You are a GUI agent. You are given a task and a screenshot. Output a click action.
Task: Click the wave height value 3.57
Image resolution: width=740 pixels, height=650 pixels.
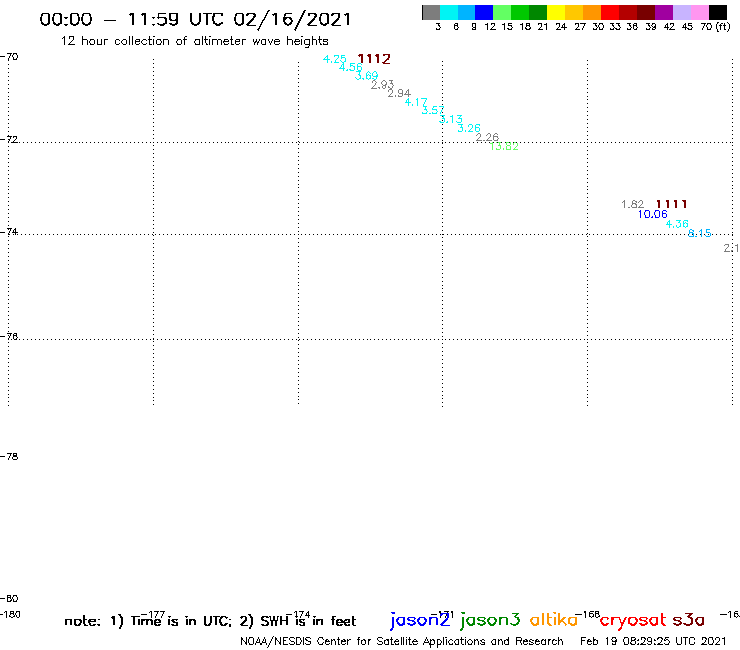click(433, 110)
